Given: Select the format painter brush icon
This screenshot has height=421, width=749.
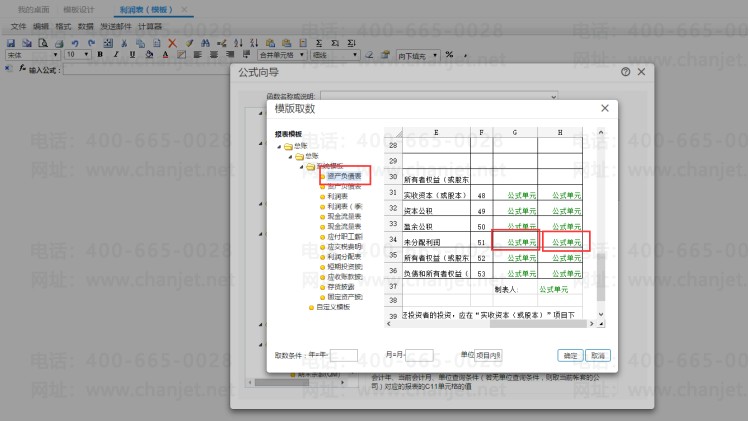Looking at the screenshot, I should pos(189,43).
